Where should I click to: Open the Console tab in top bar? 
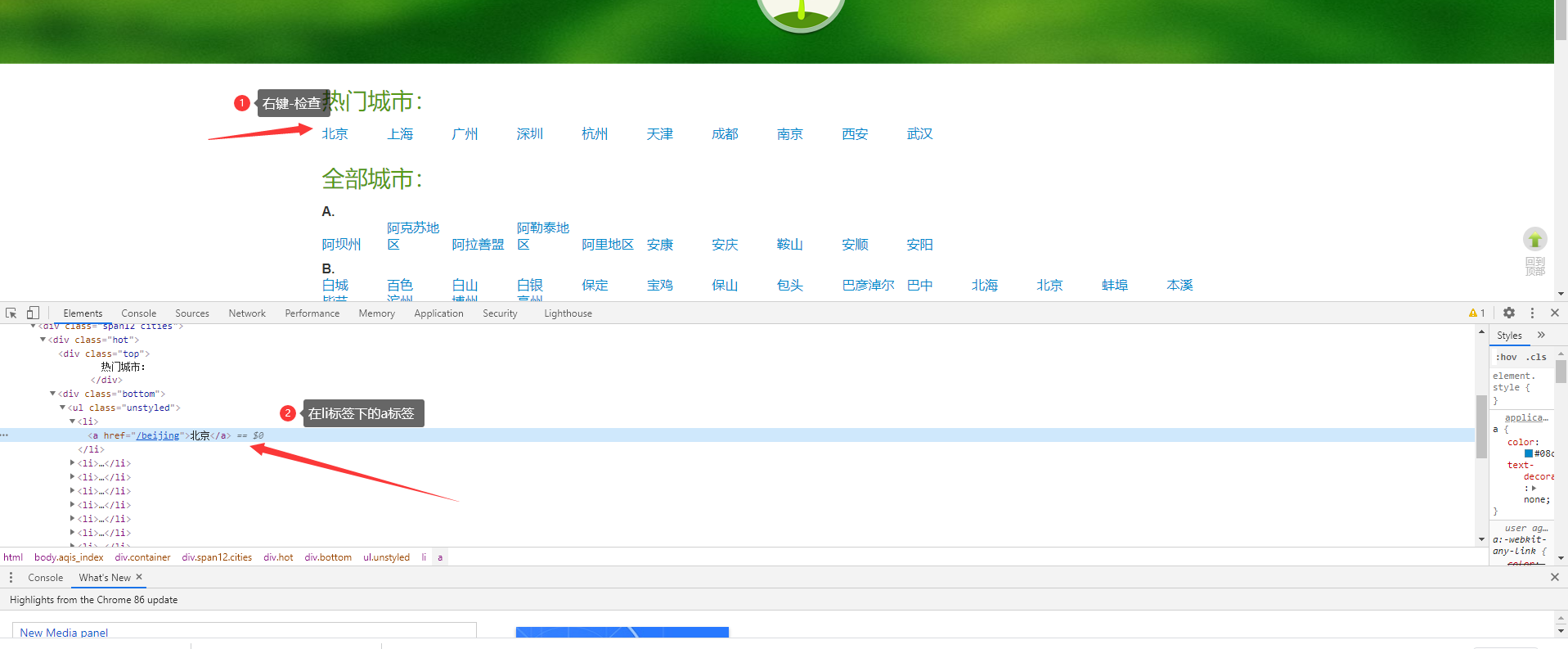(x=138, y=313)
